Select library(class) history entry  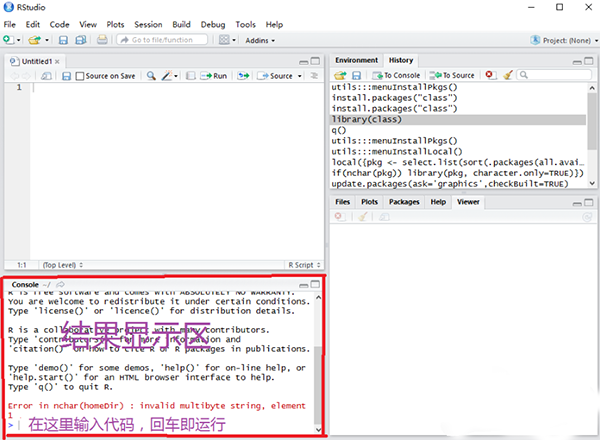click(458, 119)
